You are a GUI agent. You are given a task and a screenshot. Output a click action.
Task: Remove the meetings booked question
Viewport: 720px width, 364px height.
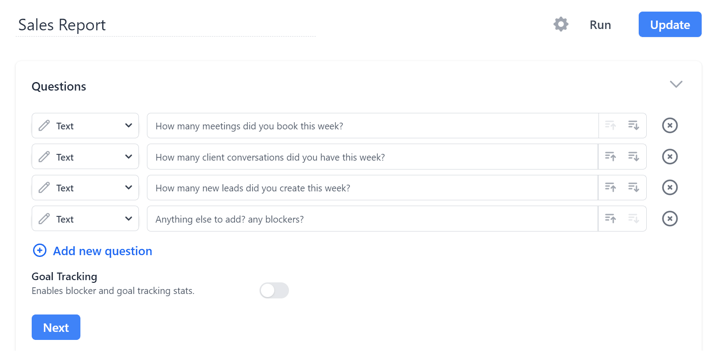[669, 125]
